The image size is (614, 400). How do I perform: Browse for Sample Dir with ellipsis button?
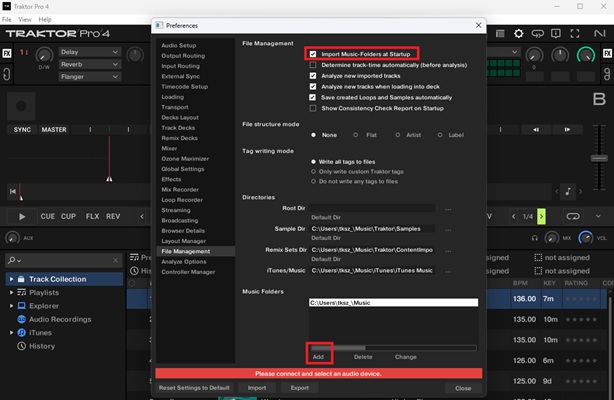pyautogui.click(x=448, y=230)
